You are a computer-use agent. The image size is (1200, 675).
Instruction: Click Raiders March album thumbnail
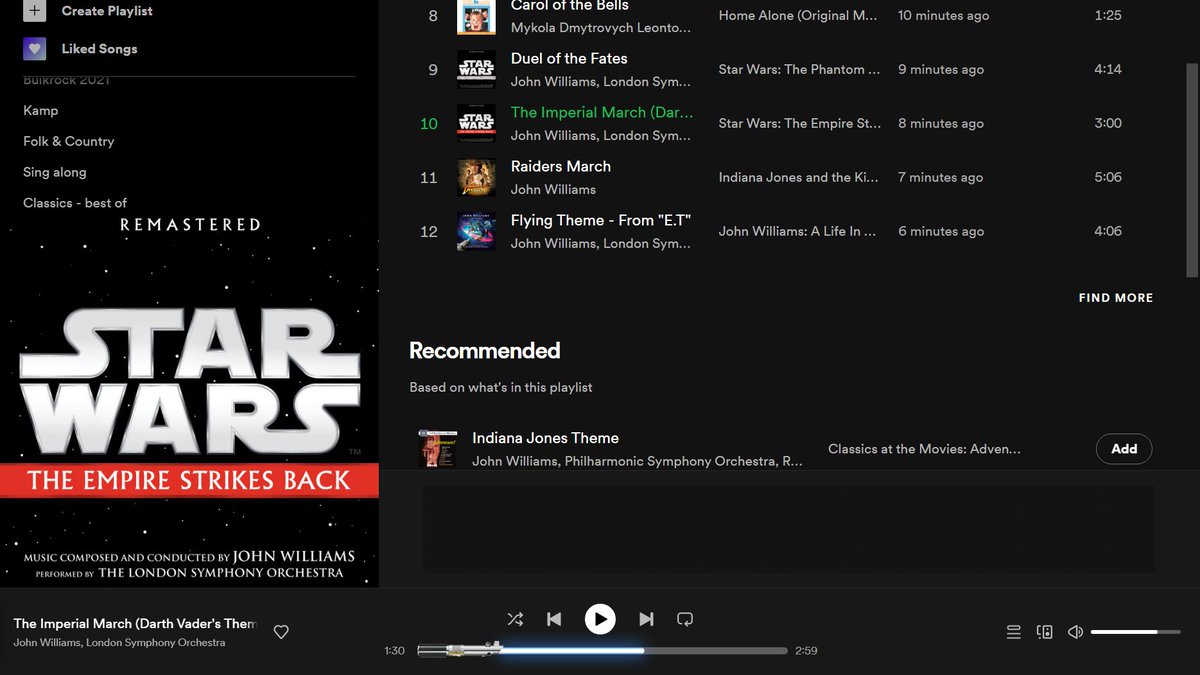pos(476,178)
